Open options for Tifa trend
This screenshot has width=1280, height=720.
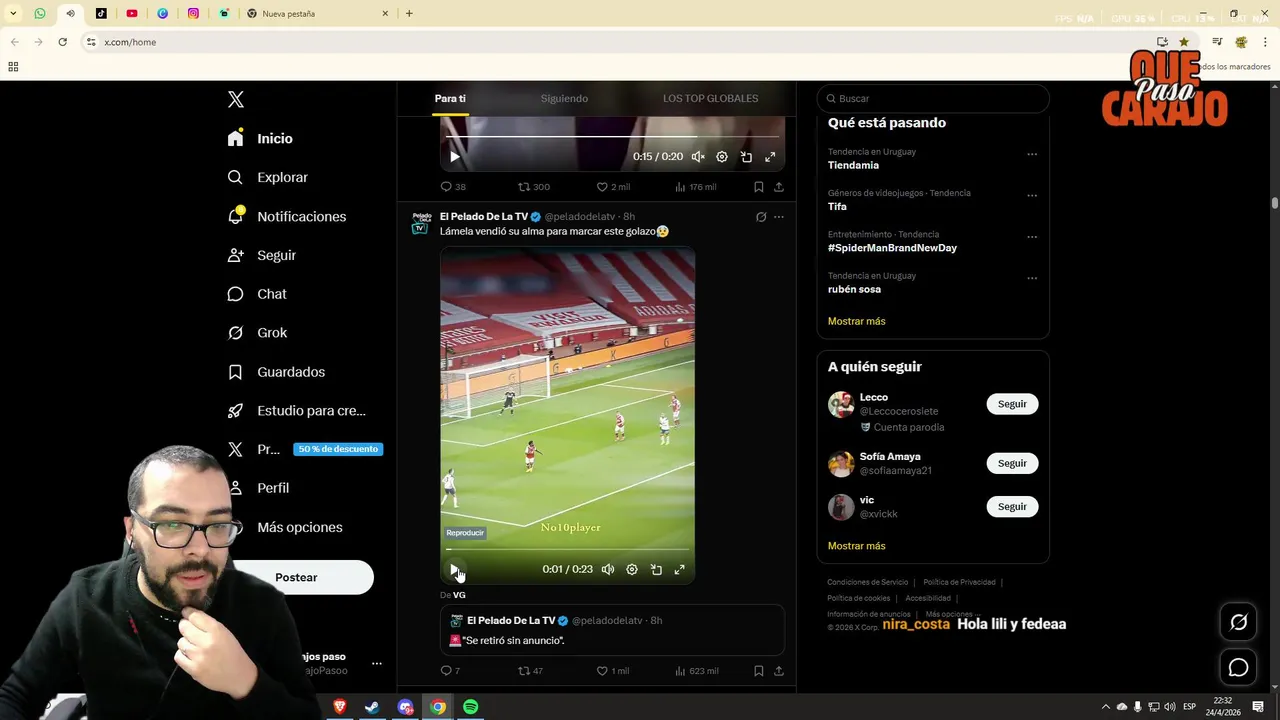pos(1032,196)
